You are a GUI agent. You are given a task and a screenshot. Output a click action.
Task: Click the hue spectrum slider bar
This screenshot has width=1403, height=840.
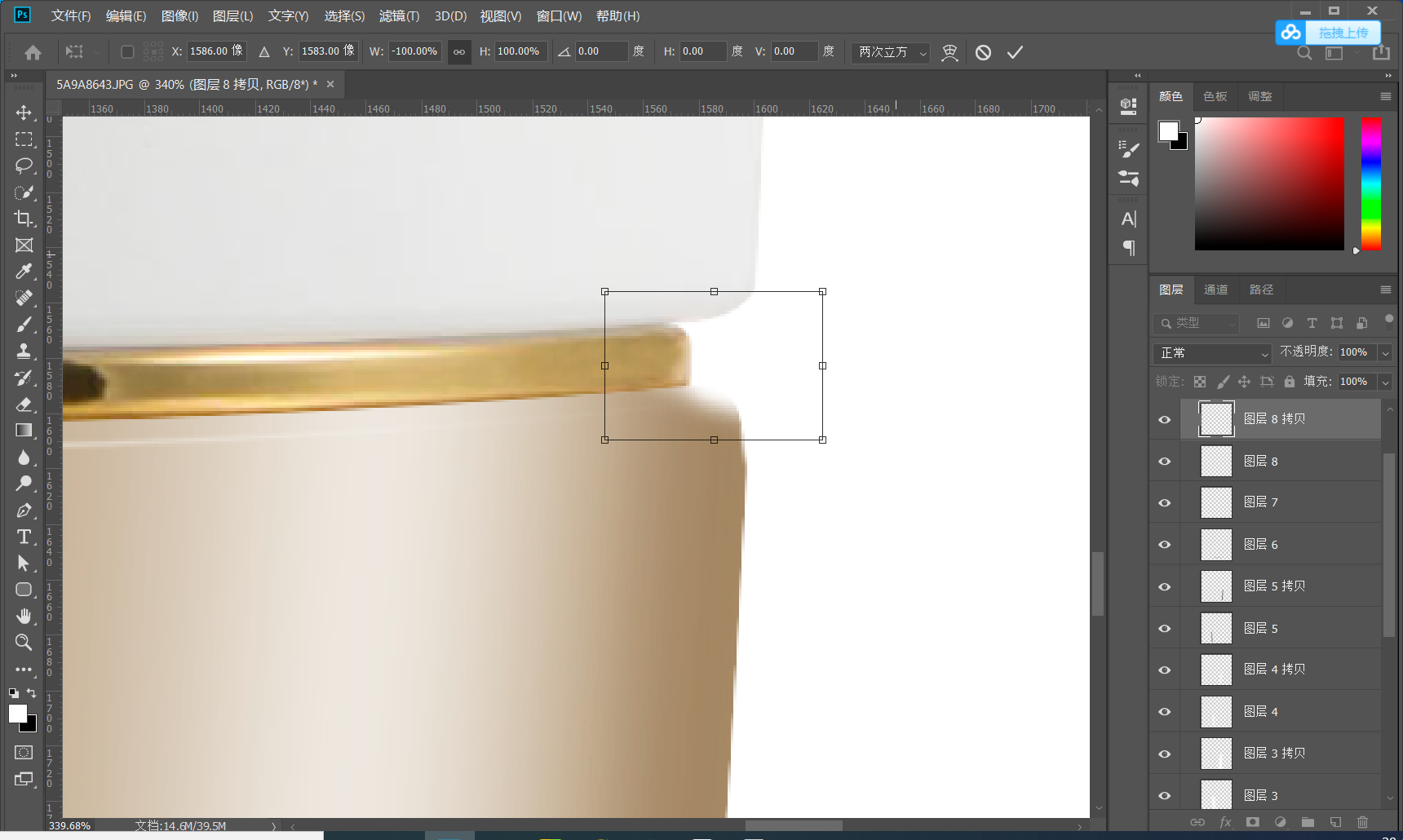pos(1371,183)
